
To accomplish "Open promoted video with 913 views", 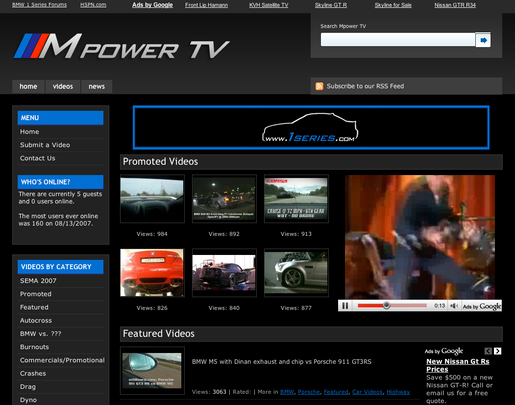I will coord(296,199).
